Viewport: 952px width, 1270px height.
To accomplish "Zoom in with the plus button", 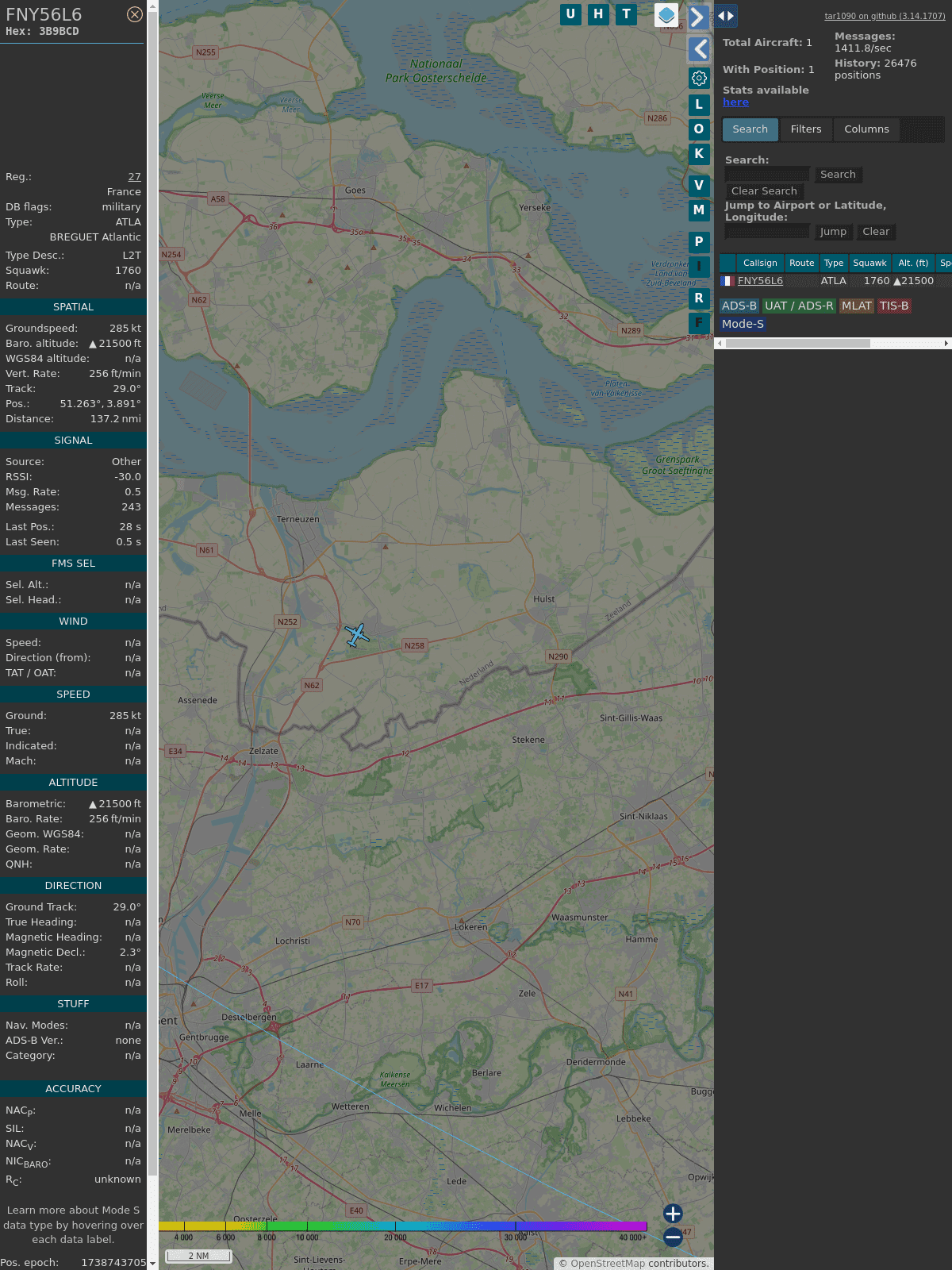I will coord(673,1213).
